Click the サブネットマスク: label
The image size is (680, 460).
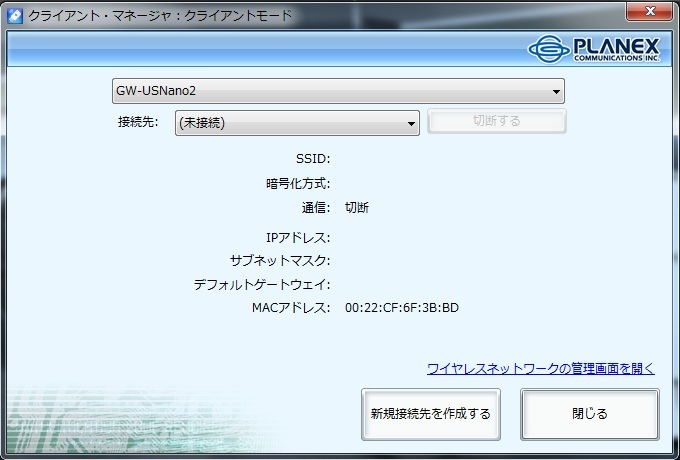[x=280, y=261]
